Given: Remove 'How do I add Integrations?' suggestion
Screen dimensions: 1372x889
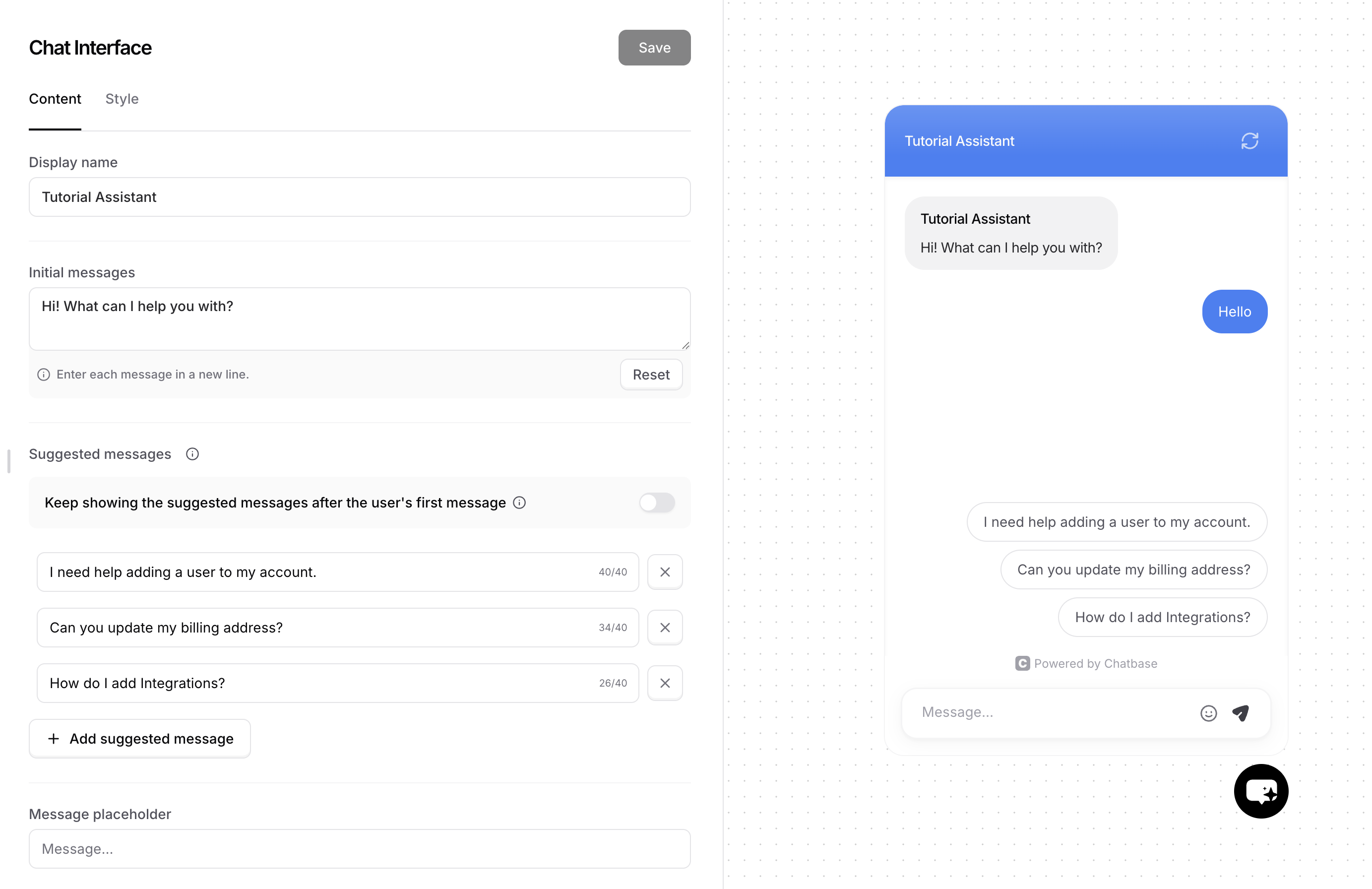Looking at the screenshot, I should tap(665, 683).
